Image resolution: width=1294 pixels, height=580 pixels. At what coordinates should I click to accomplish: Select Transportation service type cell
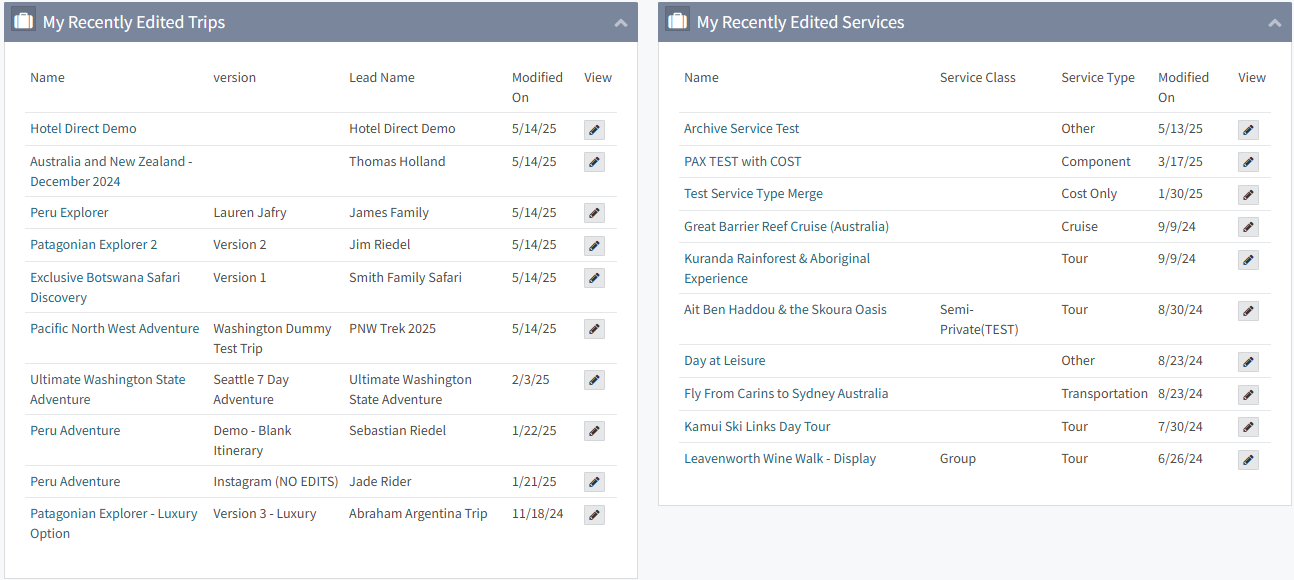[x=1104, y=394]
